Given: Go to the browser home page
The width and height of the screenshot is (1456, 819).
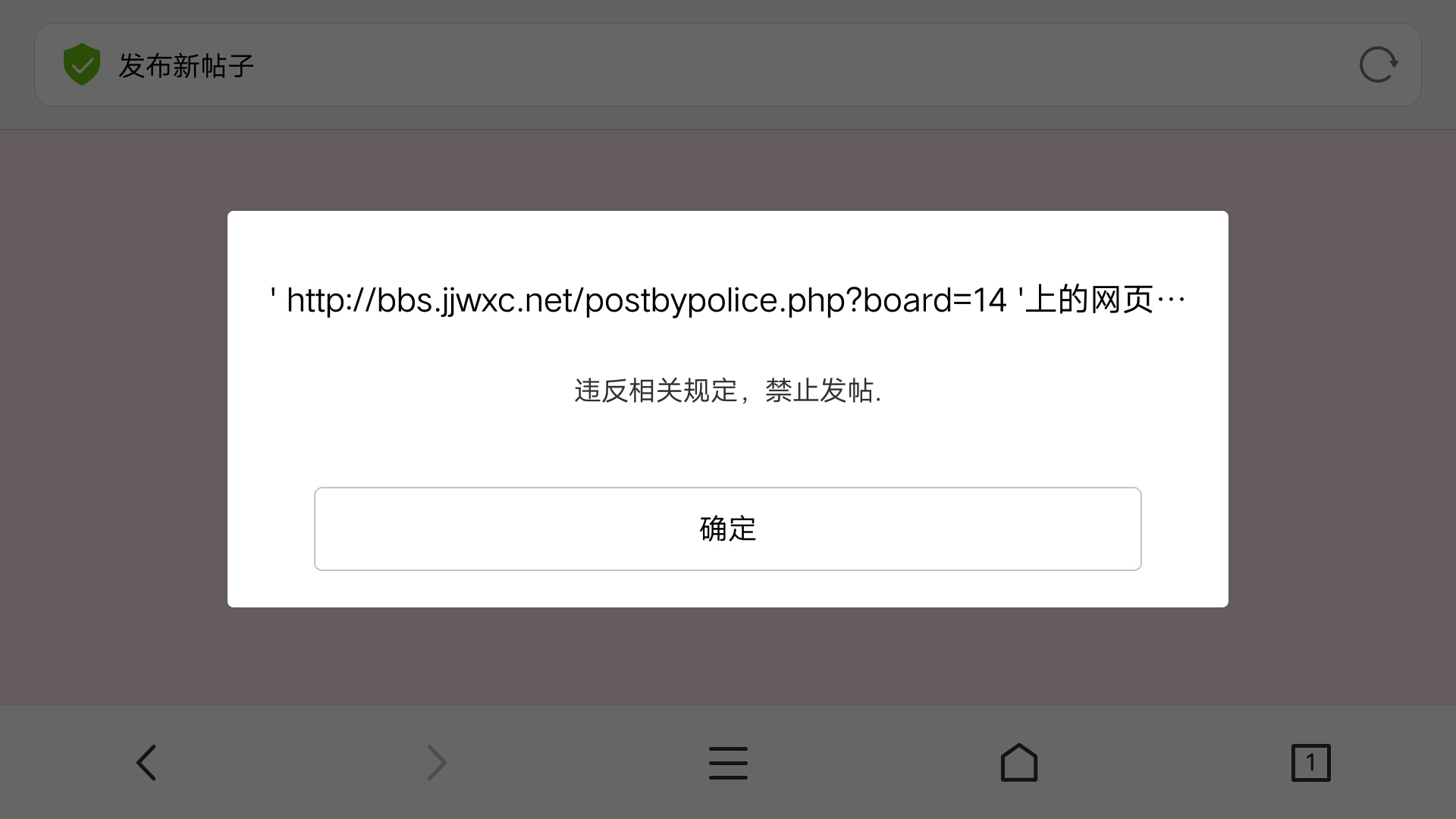Looking at the screenshot, I should [1019, 762].
